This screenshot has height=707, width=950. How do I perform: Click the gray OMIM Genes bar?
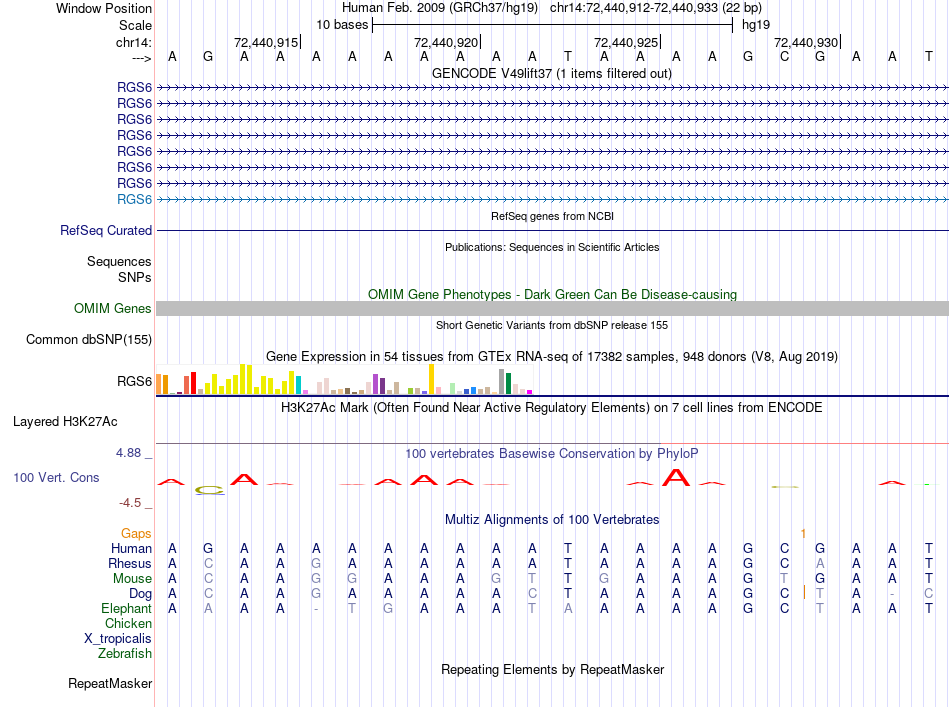(552, 308)
